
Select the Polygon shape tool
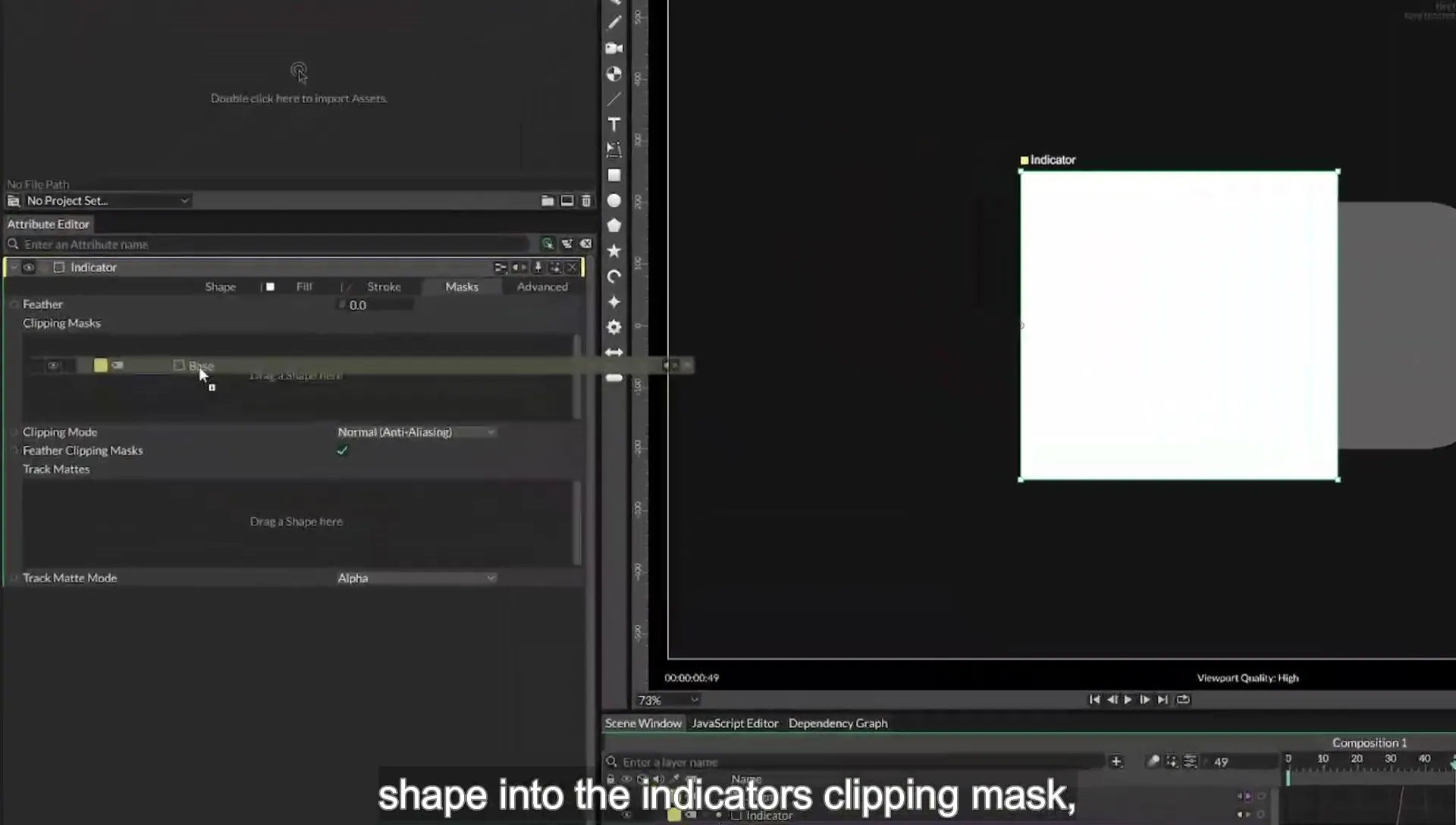pos(614,225)
